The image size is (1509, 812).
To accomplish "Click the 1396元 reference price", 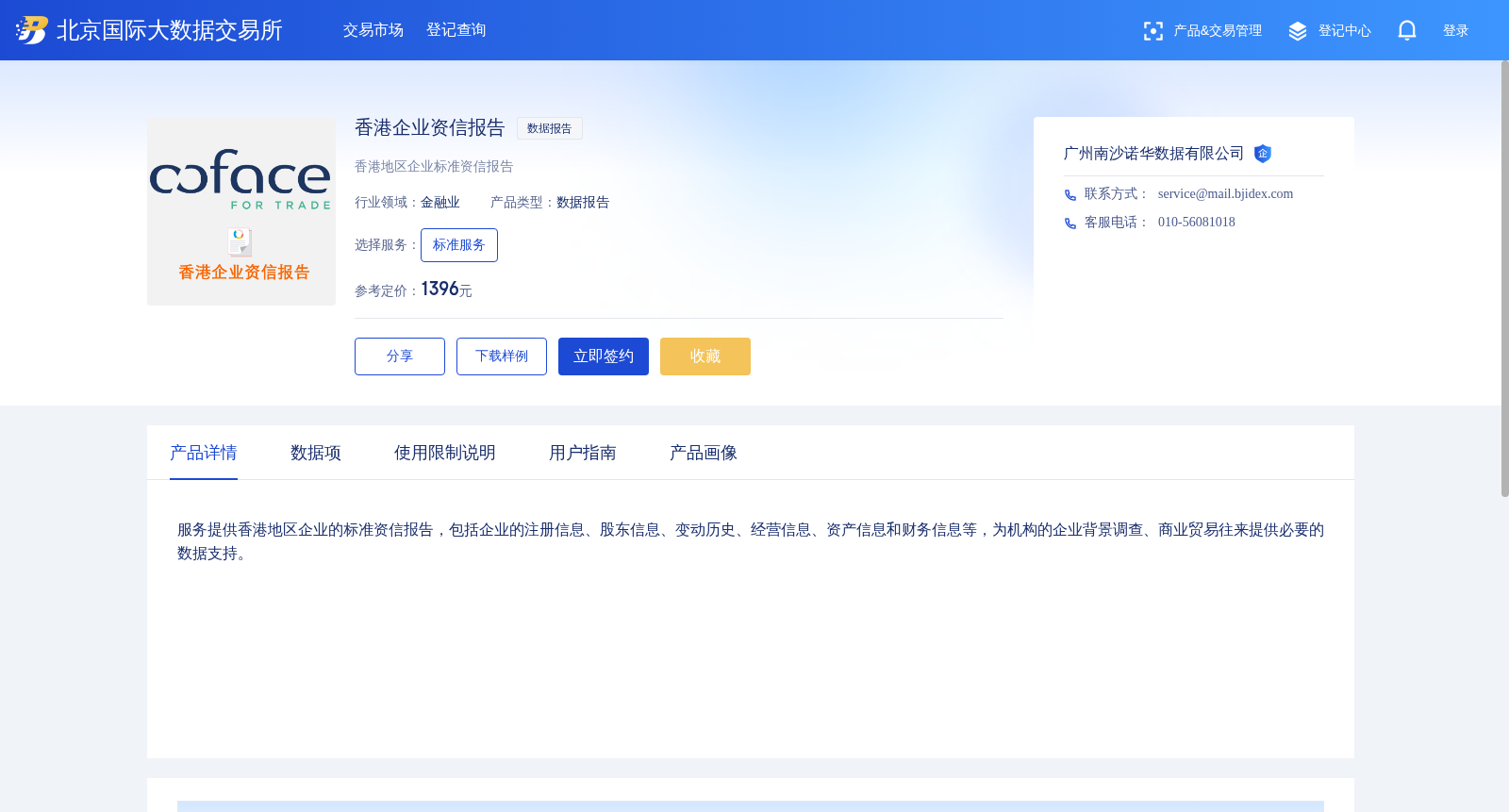I will pyautogui.click(x=446, y=290).
